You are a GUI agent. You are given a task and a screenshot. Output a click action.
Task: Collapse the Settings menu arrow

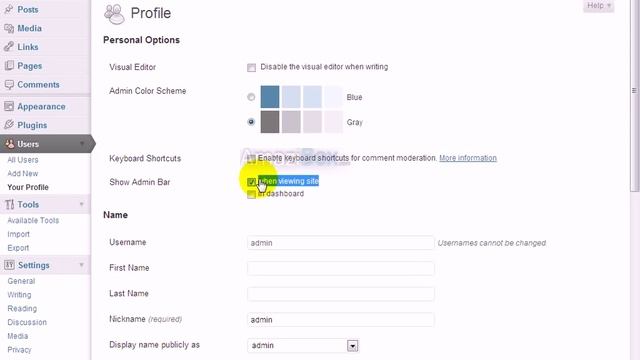pos(82,265)
